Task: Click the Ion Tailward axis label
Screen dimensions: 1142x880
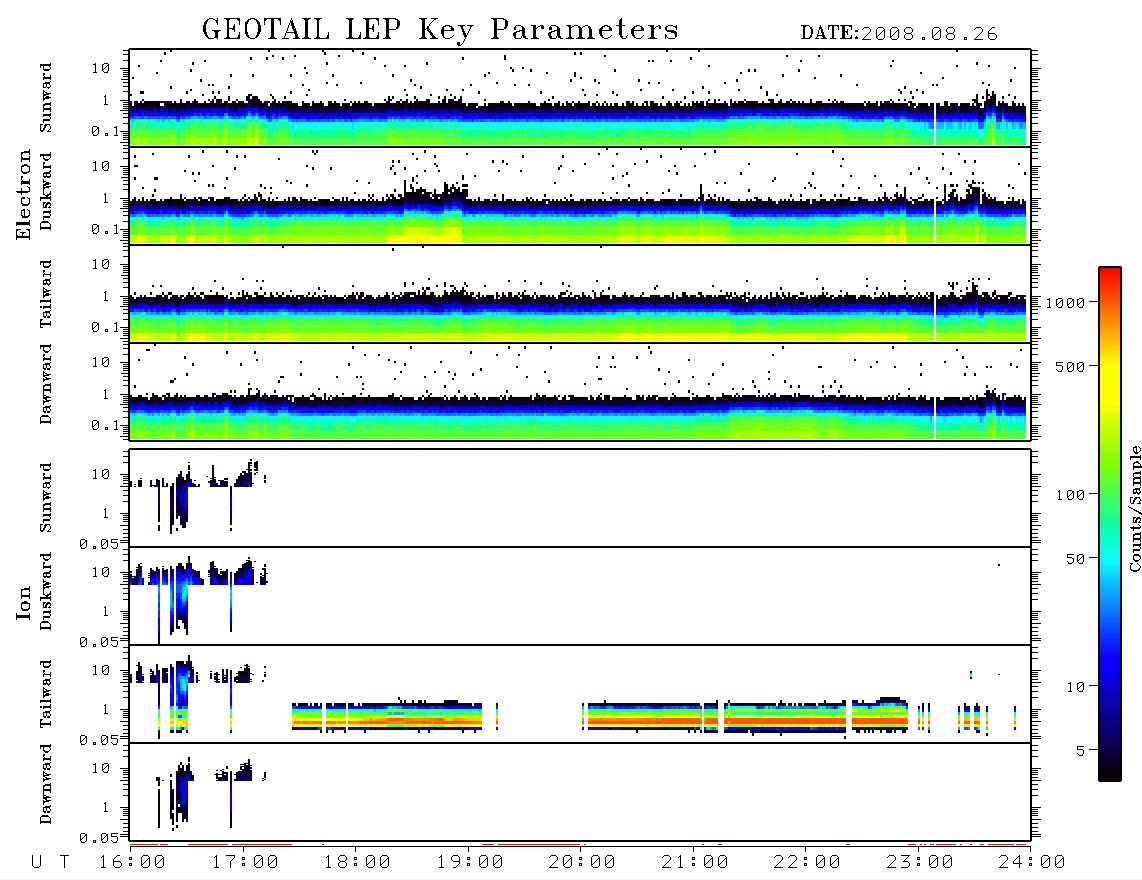Action: pos(46,694)
